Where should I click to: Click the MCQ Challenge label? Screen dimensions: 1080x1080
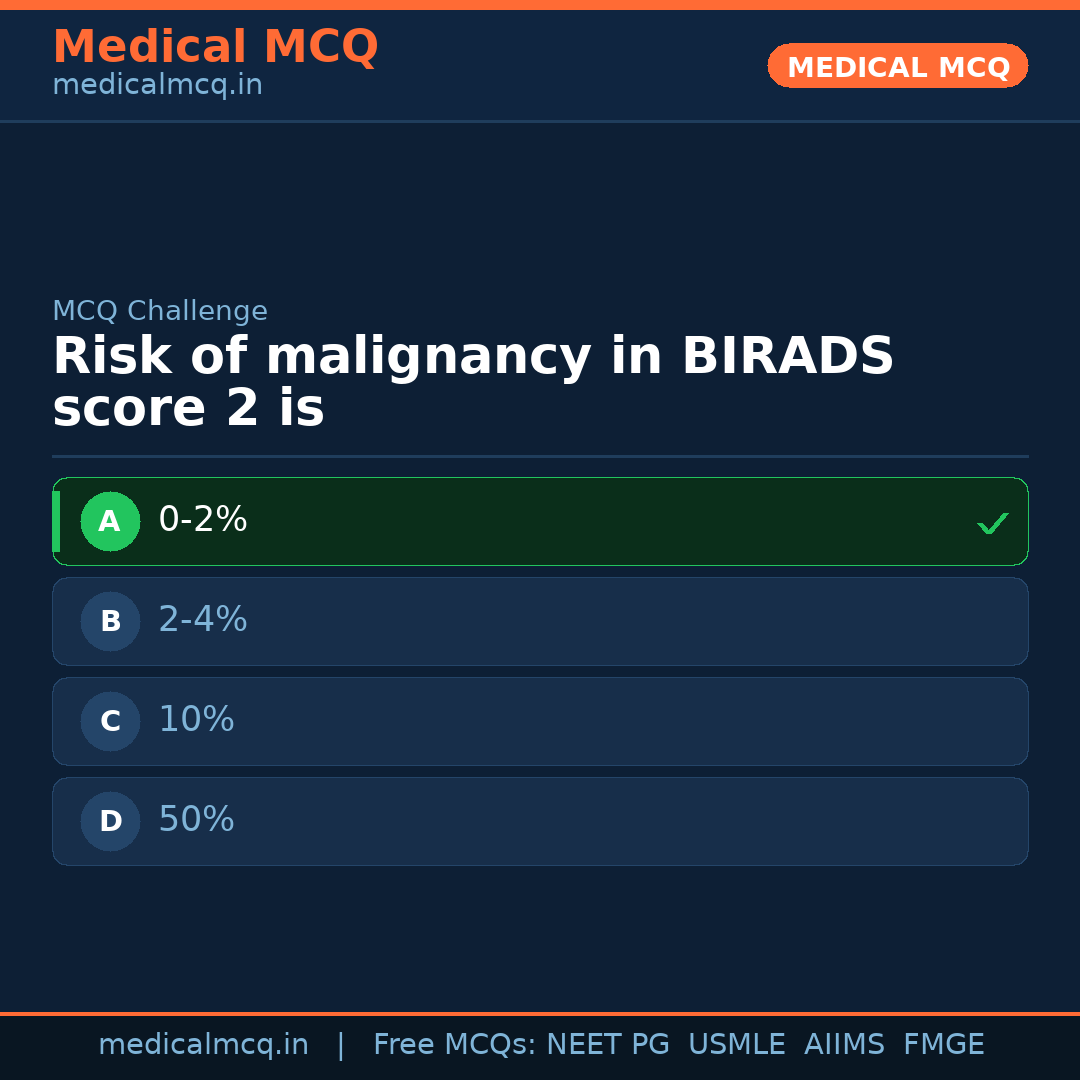coord(160,312)
